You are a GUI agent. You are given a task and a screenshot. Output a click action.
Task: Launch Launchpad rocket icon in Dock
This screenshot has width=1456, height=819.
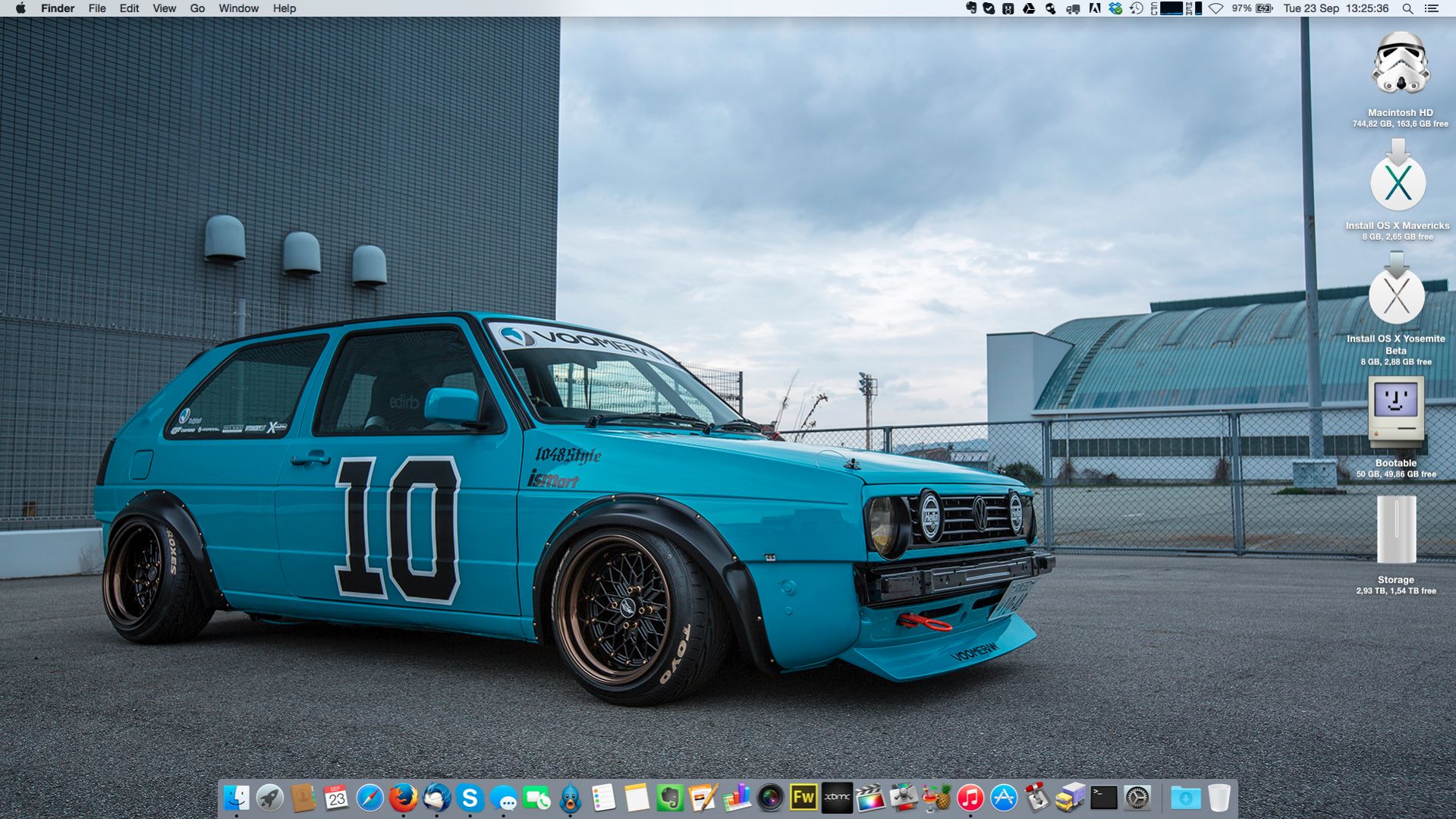coord(269,798)
